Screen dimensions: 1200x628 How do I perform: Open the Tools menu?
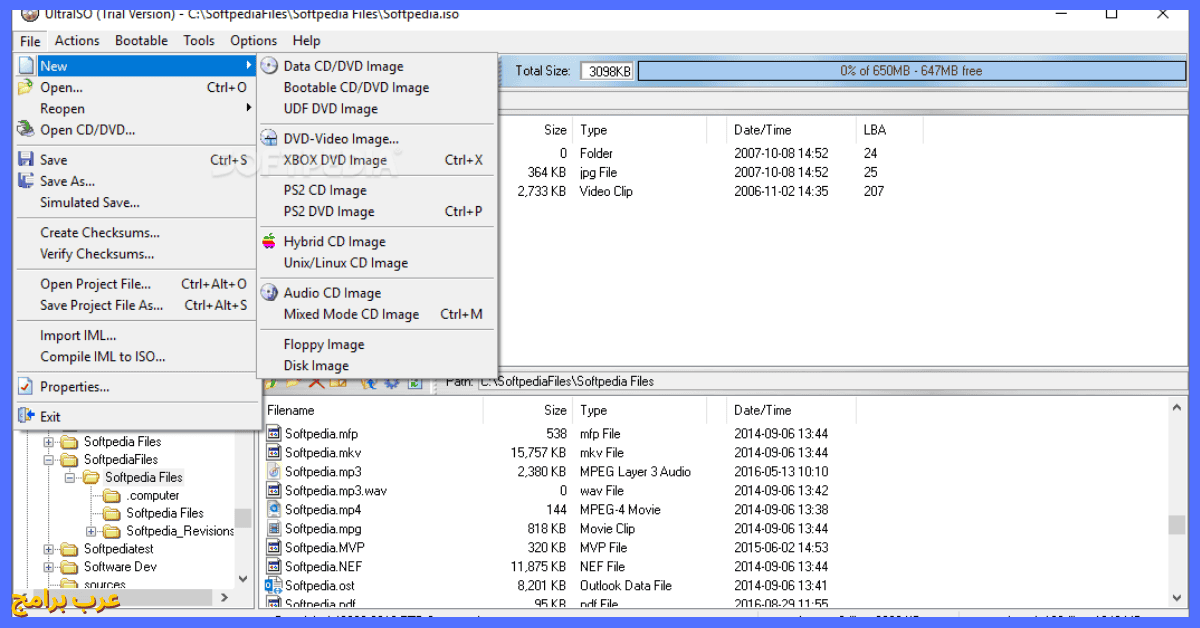(199, 40)
